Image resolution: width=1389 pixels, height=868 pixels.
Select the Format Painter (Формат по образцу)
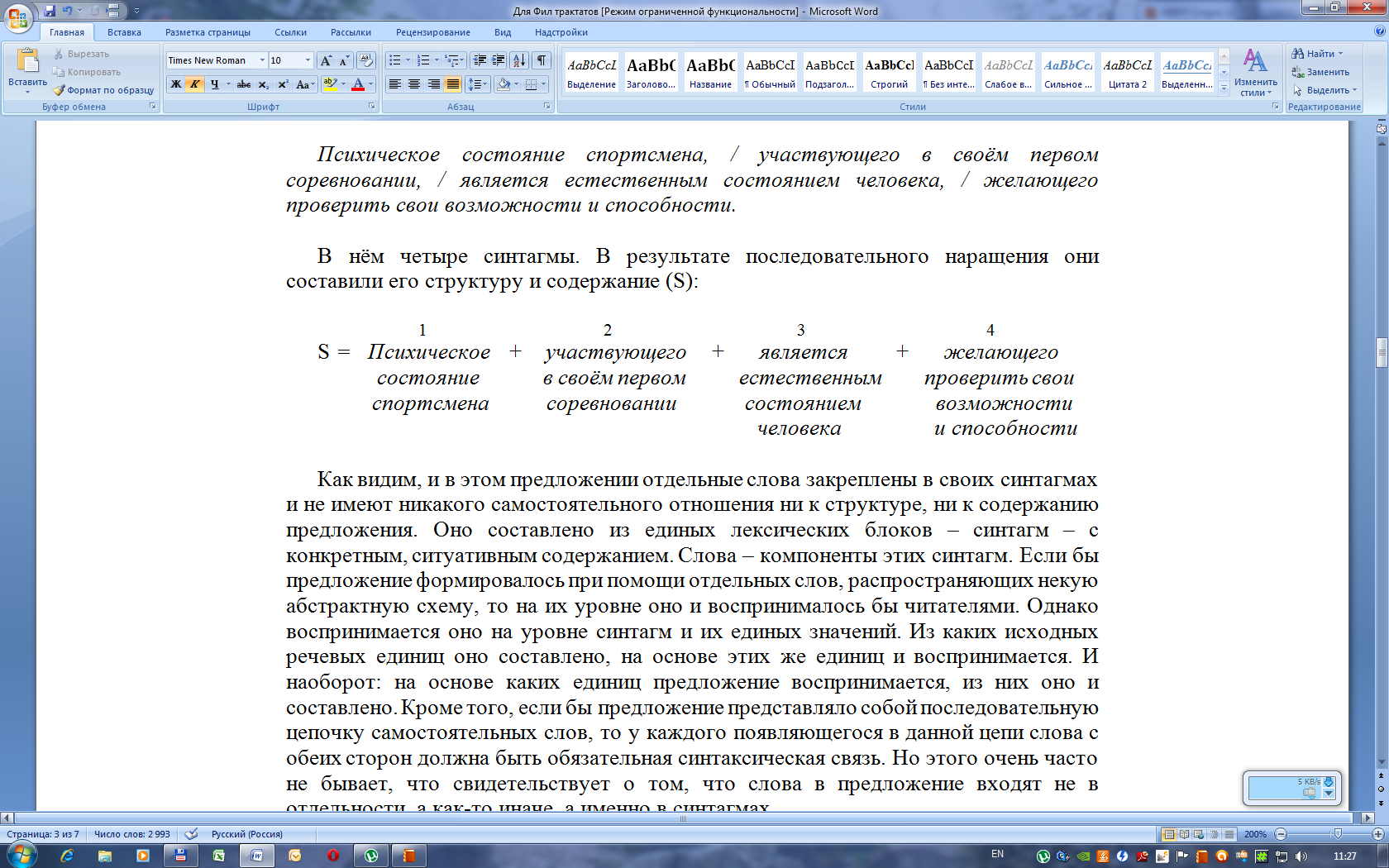pyautogui.click(x=103, y=90)
